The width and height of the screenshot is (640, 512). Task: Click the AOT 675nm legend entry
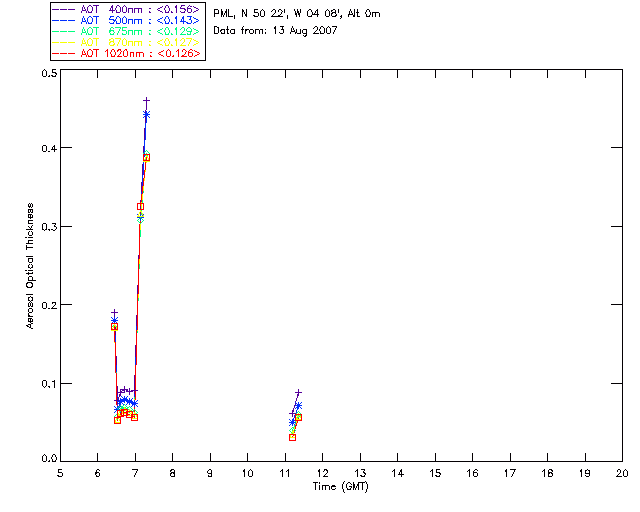click(x=126, y=31)
